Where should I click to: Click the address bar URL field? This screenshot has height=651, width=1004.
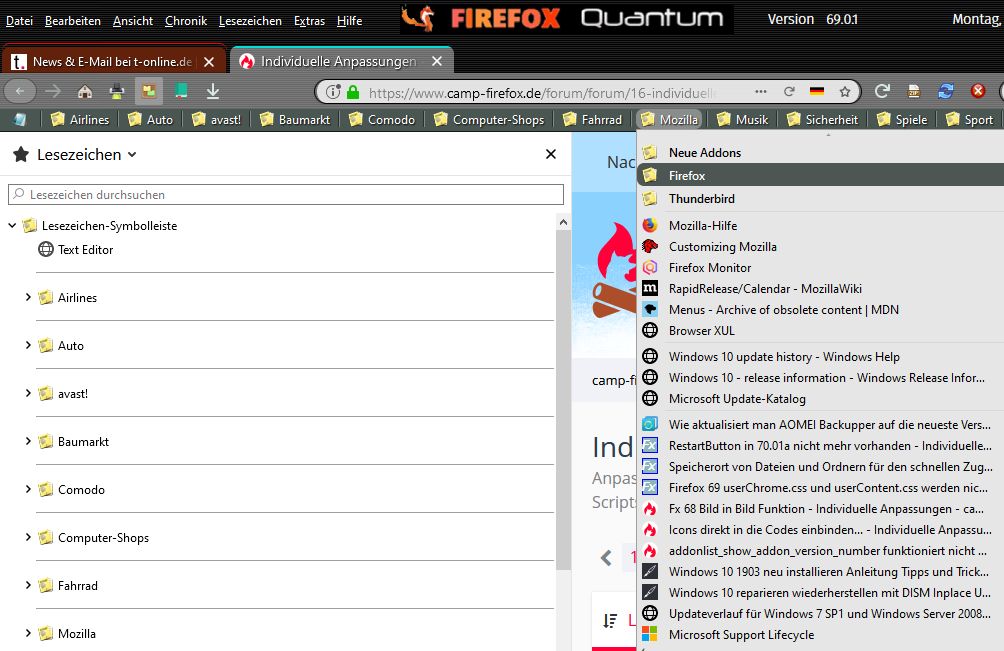coord(540,93)
